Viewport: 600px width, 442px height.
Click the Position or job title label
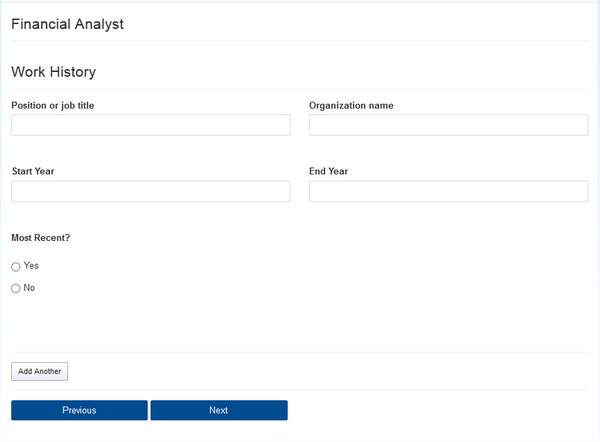[53, 105]
